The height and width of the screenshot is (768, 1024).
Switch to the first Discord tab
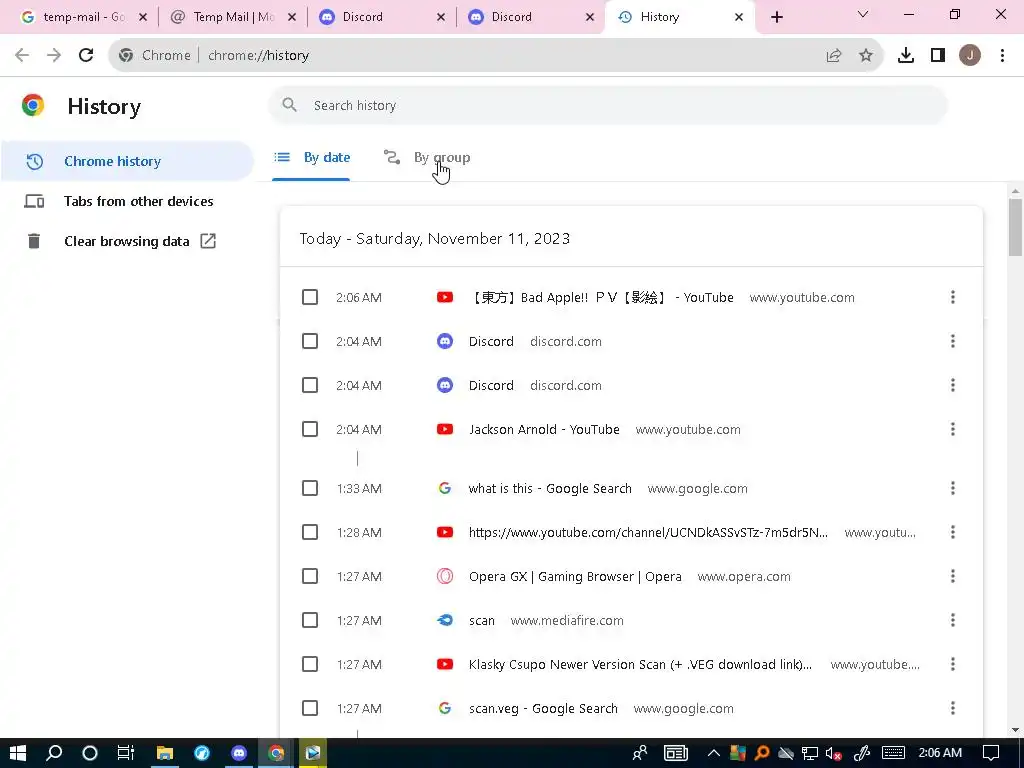382,17
